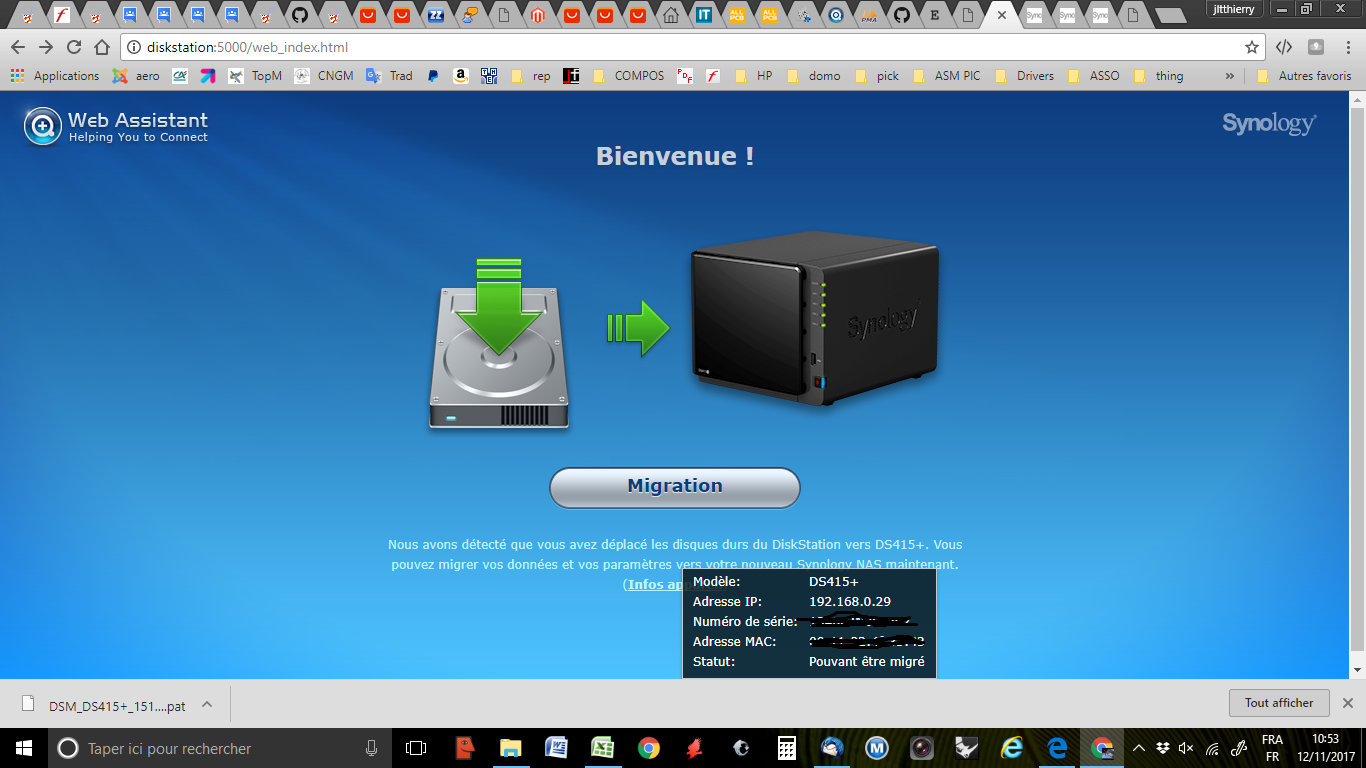Click the muted volume tray icon
This screenshot has width=1366, height=768.
pos(1187,748)
